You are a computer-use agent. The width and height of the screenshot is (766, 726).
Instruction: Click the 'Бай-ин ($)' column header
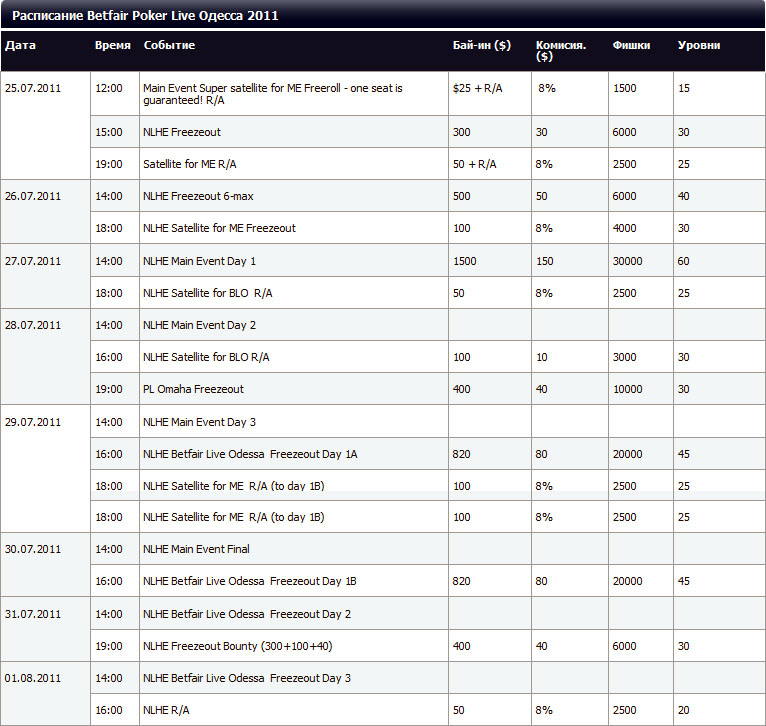point(482,45)
